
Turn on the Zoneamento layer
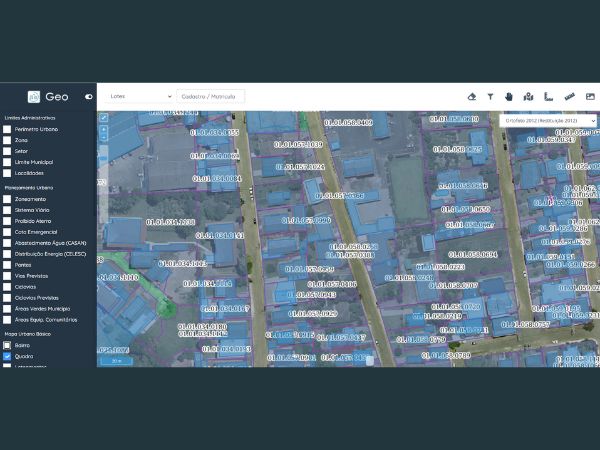[7, 199]
